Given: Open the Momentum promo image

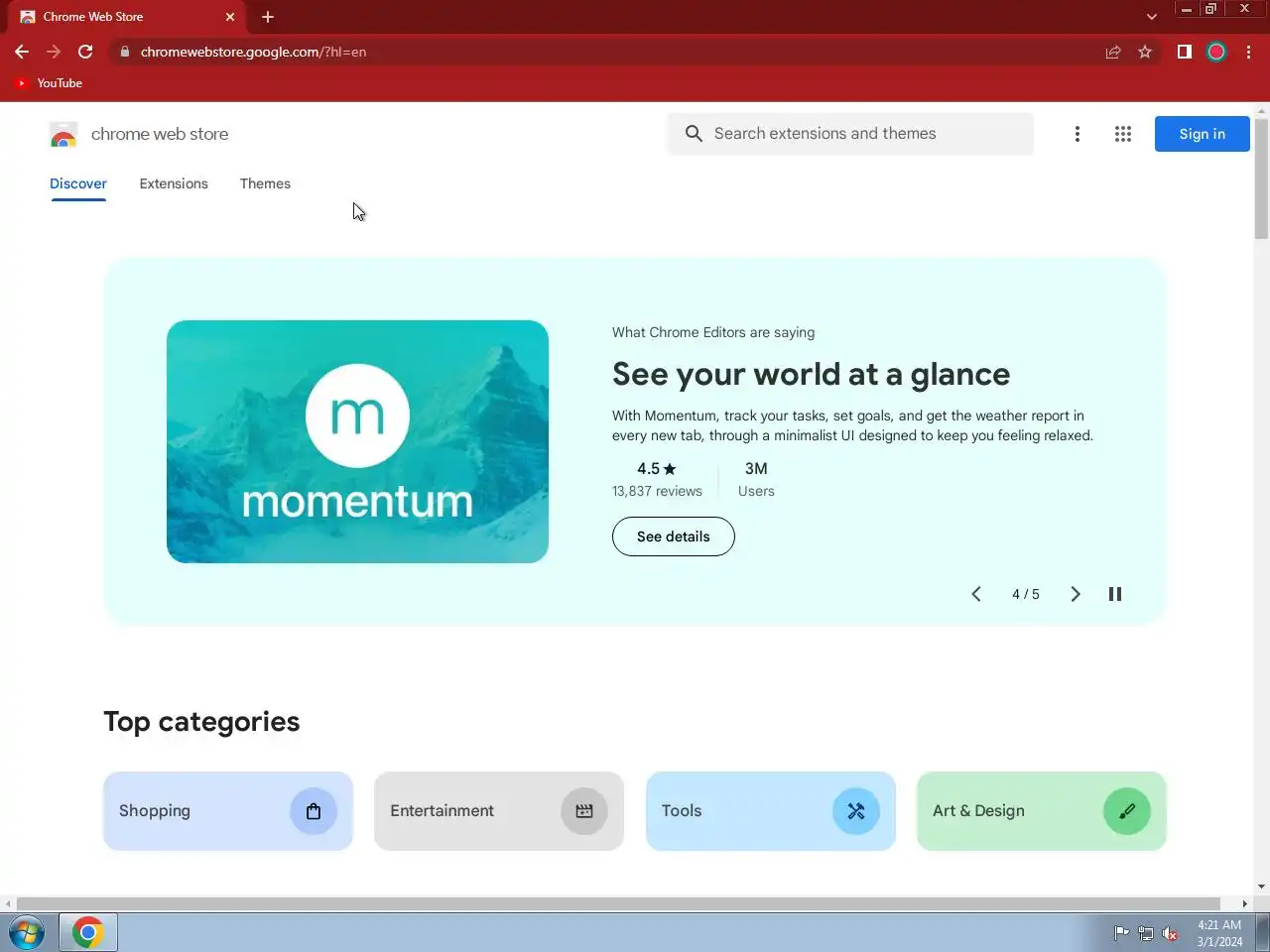Looking at the screenshot, I should [357, 441].
